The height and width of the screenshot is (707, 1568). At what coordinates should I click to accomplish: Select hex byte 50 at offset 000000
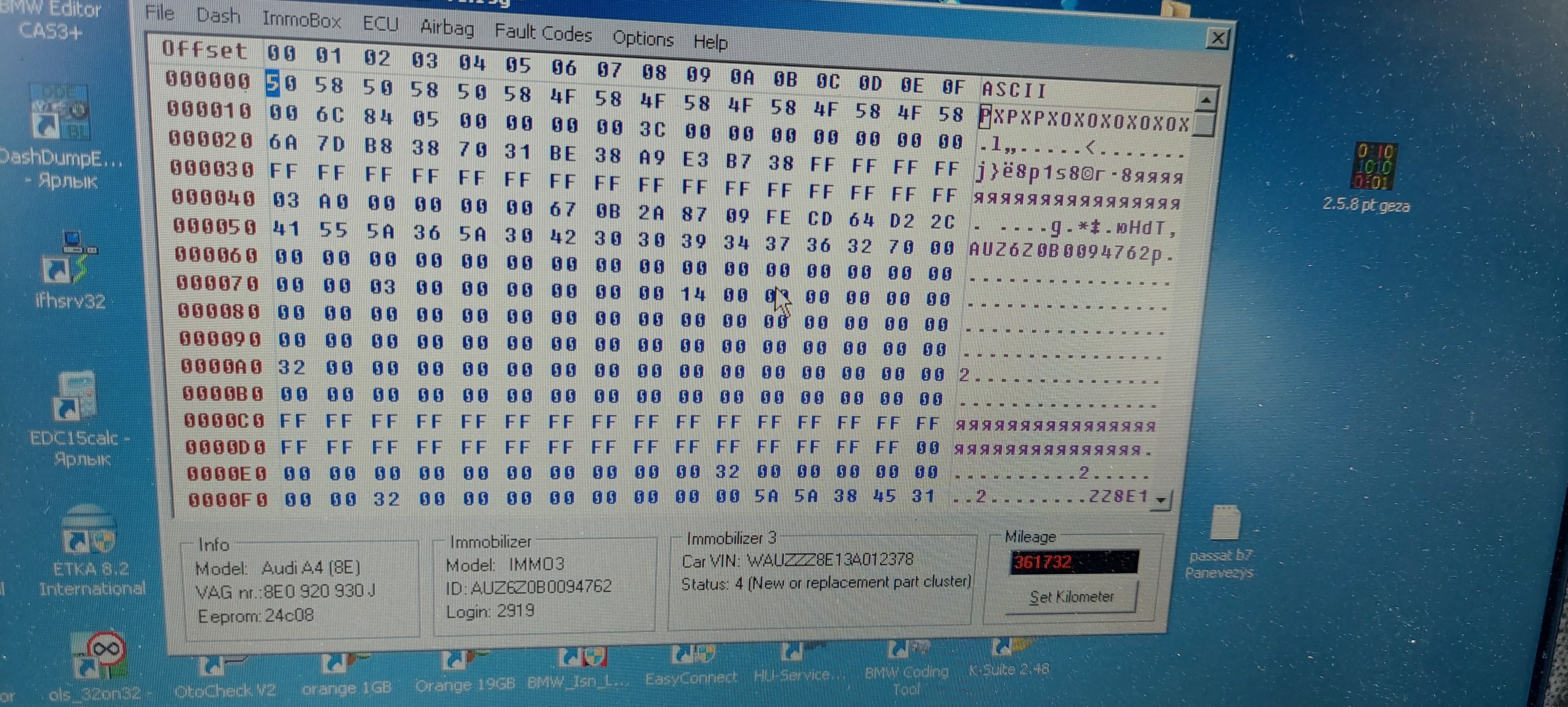(x=281, y=83)
